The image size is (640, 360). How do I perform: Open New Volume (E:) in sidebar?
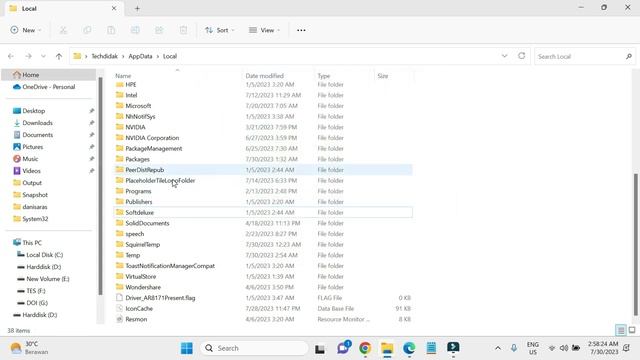point(49,279)
